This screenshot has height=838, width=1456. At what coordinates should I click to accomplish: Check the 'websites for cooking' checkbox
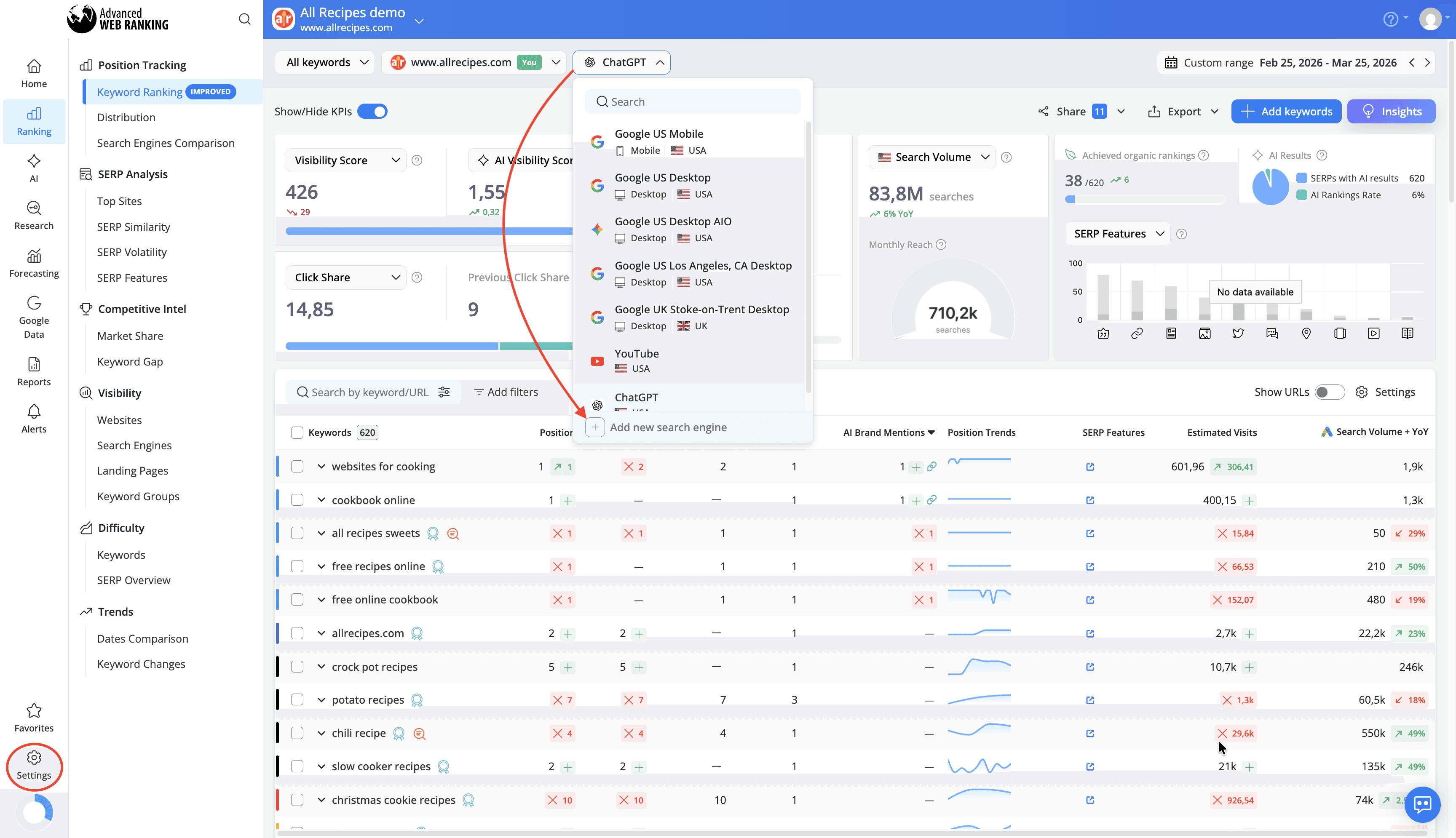(x=297, y=466)
